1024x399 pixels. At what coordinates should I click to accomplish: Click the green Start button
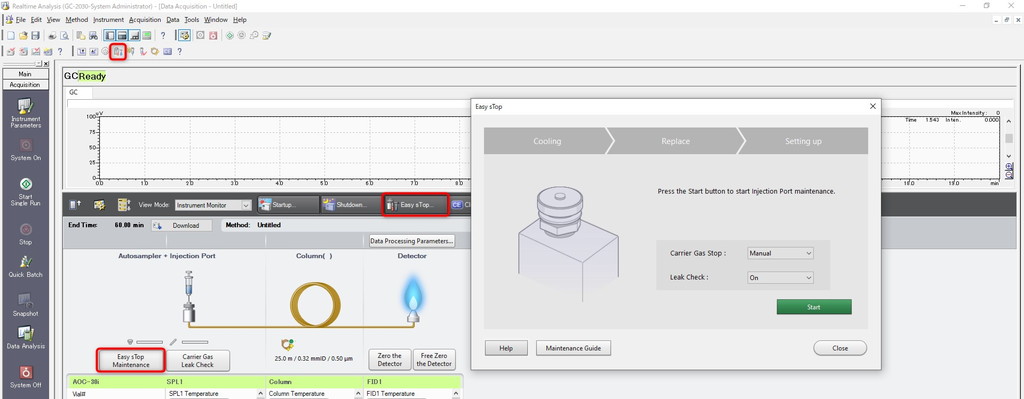coord(814,307)
